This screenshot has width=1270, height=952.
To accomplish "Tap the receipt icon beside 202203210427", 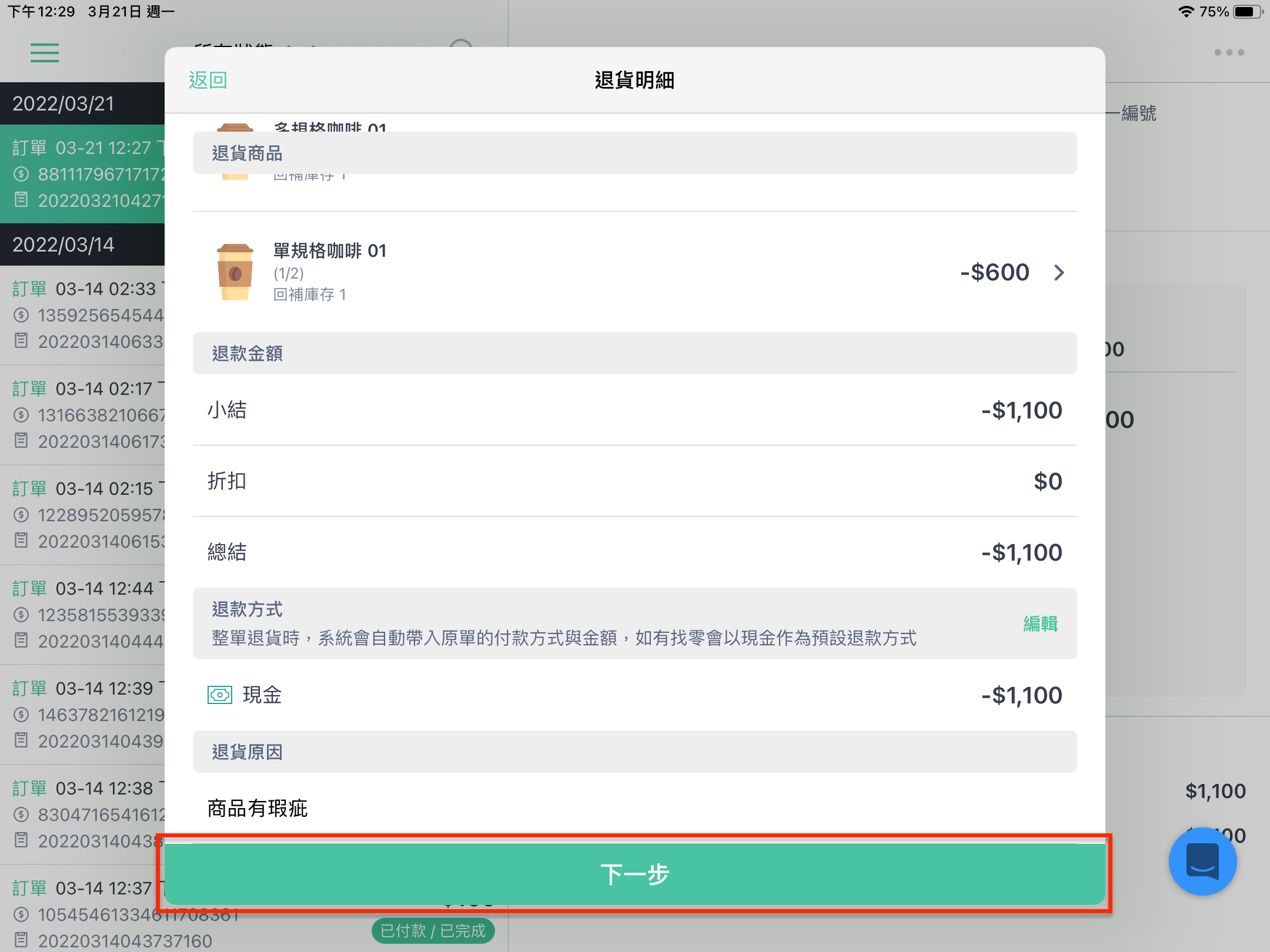I will (x=21, y=200).
